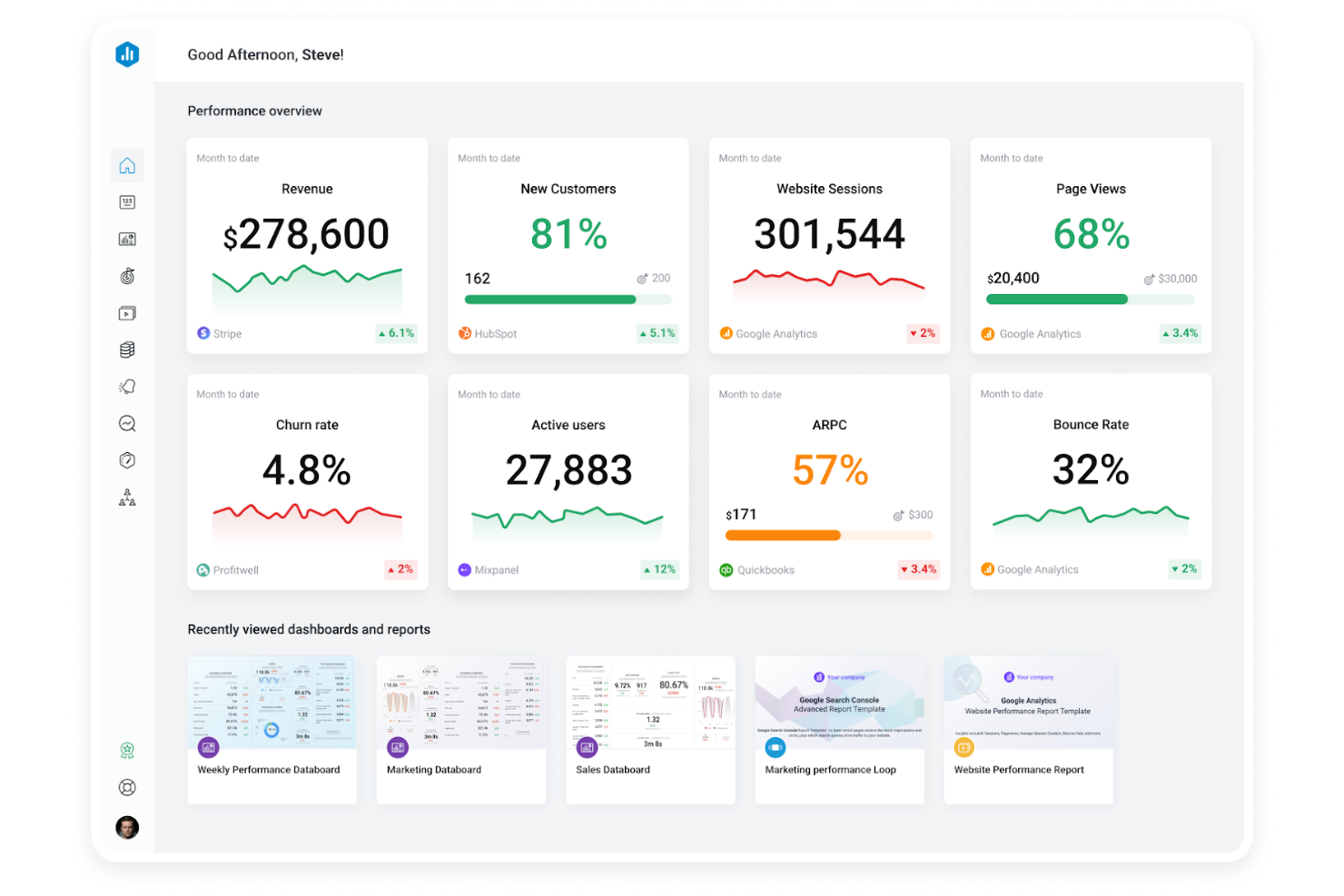Click the '32%' Bounce Rate value
This screenshot has height=896, width=1344.
[x=1091, y=470]
